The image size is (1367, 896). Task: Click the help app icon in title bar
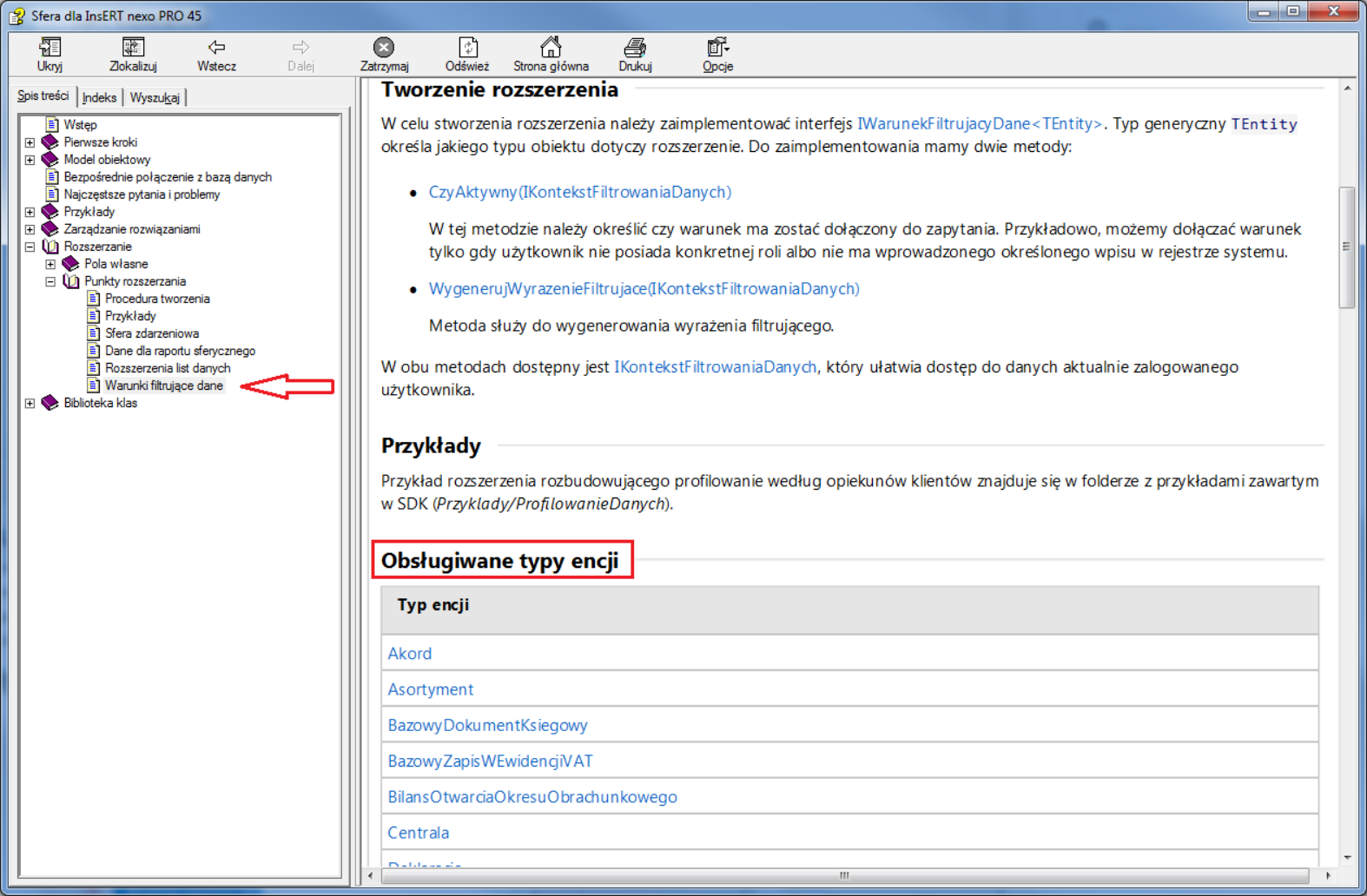tap(17, 16)
